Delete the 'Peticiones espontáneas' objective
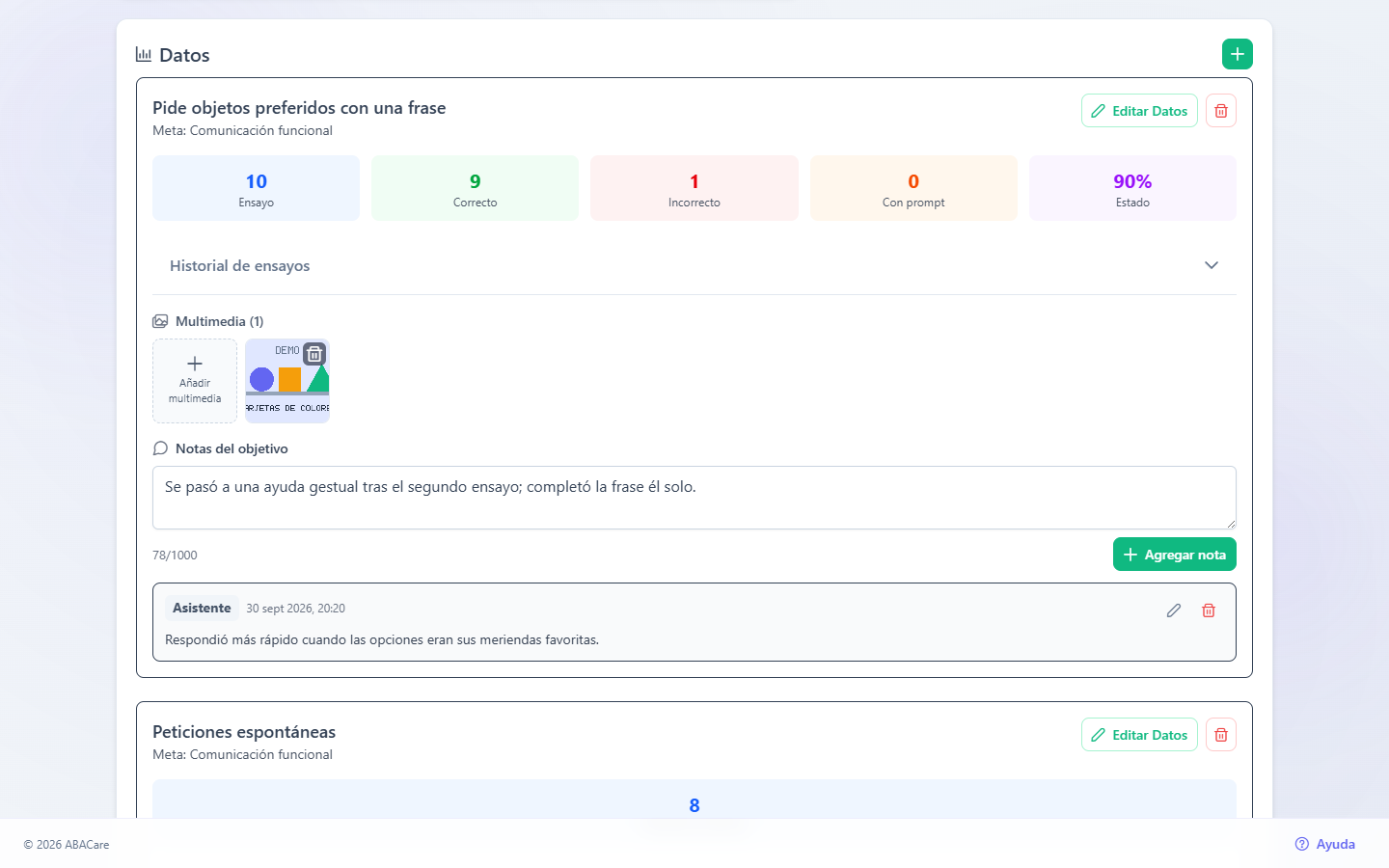1389x868 pixels. pyautogui.click(x=1221, y=735)
